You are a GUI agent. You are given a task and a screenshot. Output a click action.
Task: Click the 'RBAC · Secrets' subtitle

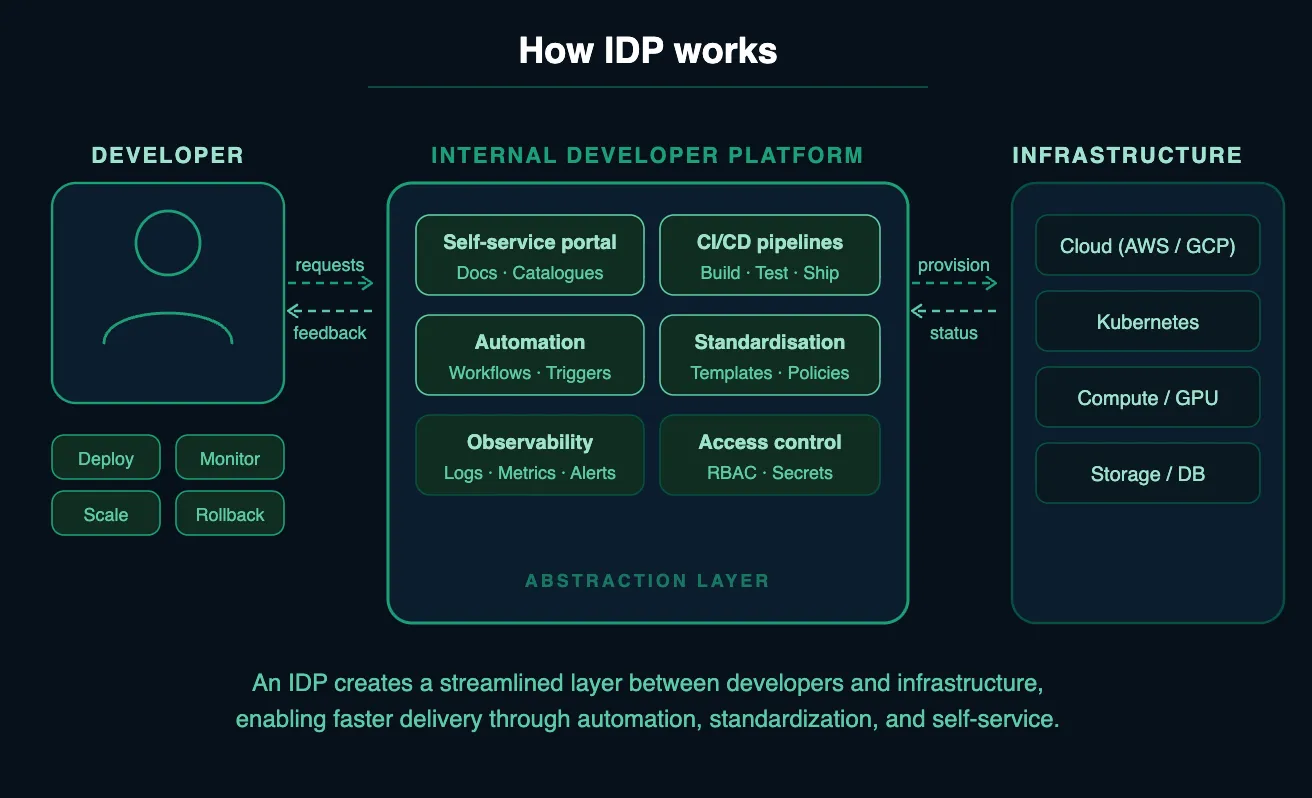(x=770, y=473)
